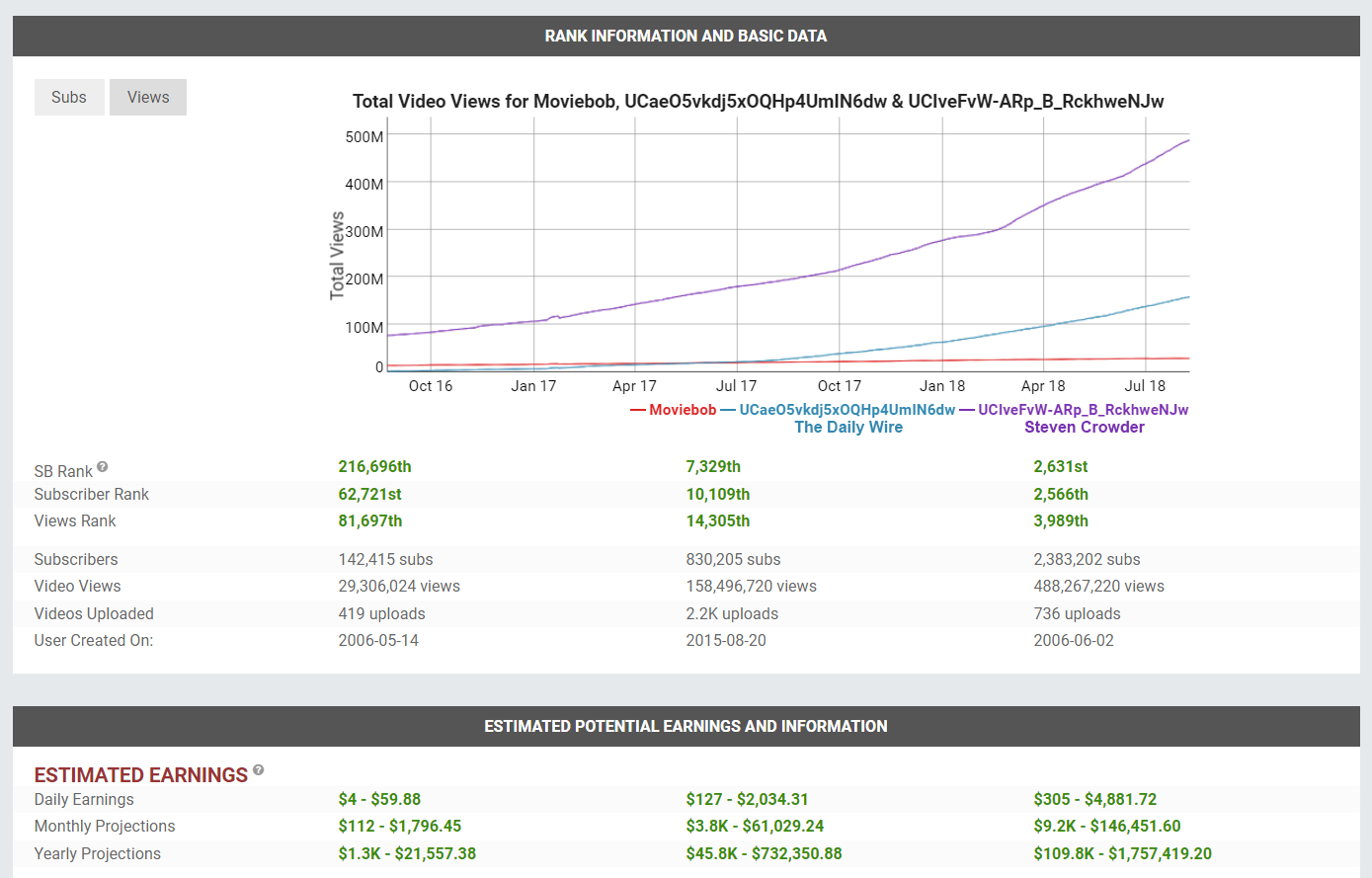Click the 500M y-axis label

364,136
